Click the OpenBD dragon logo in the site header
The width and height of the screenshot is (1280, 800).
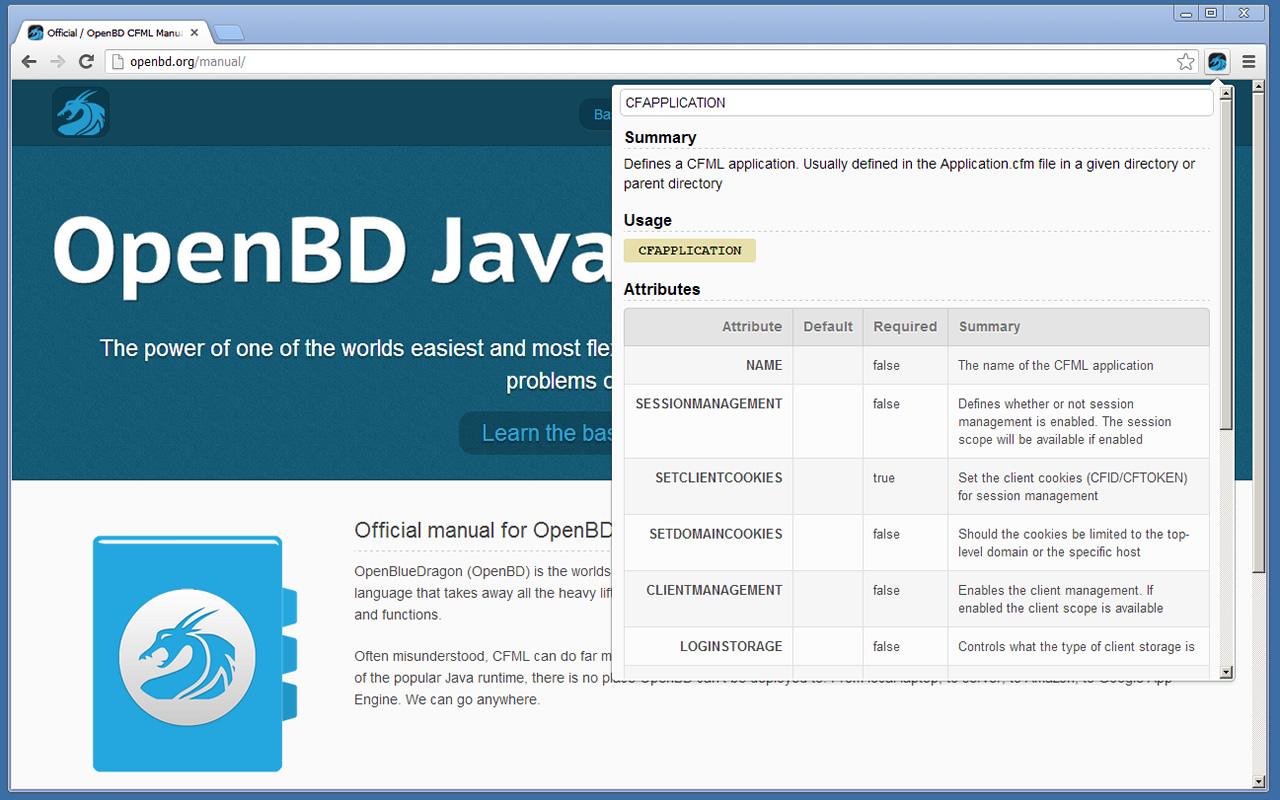(80, 113)
